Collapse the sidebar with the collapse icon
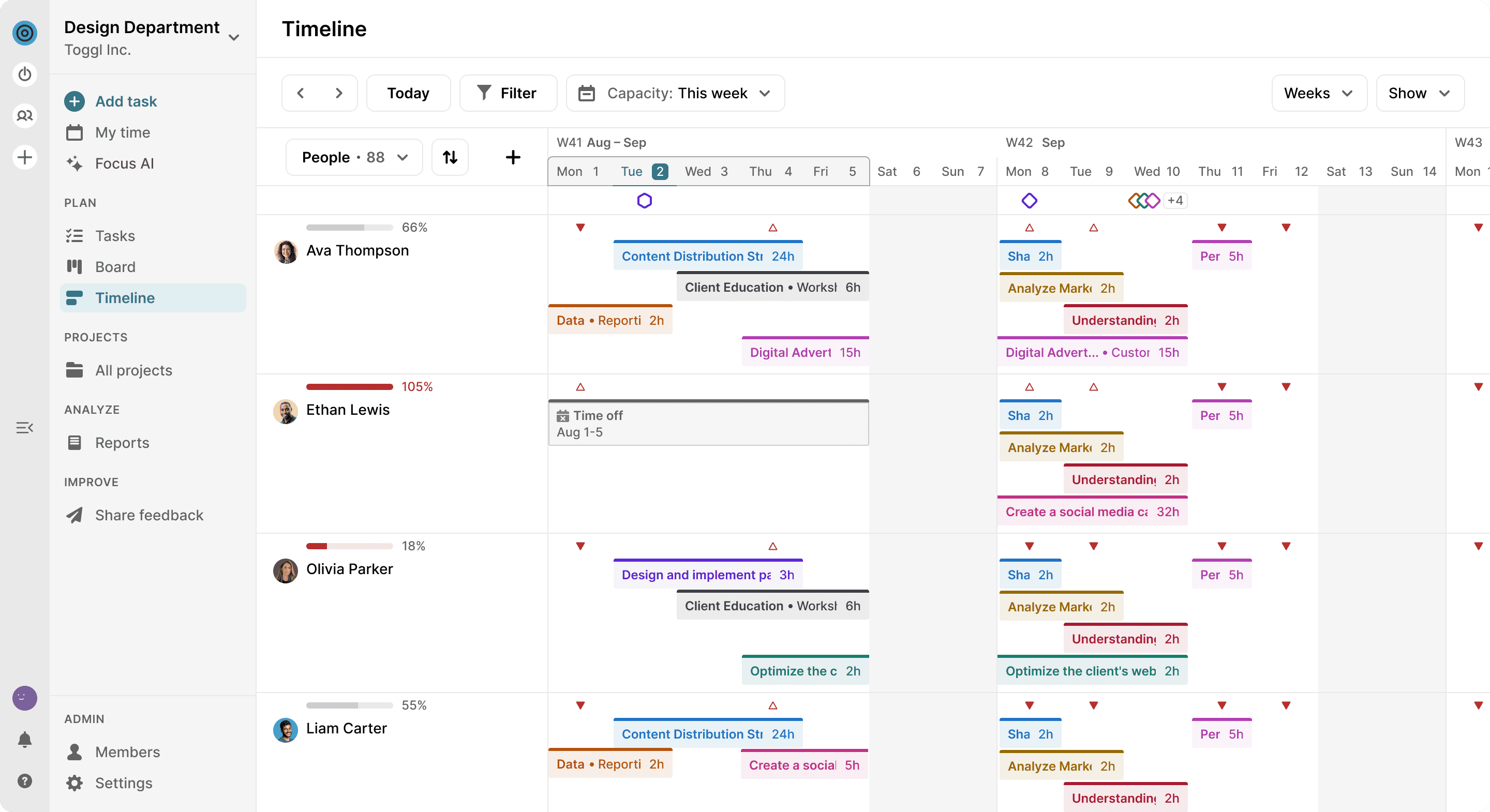Screen dimensions: 1490x812 24,428
